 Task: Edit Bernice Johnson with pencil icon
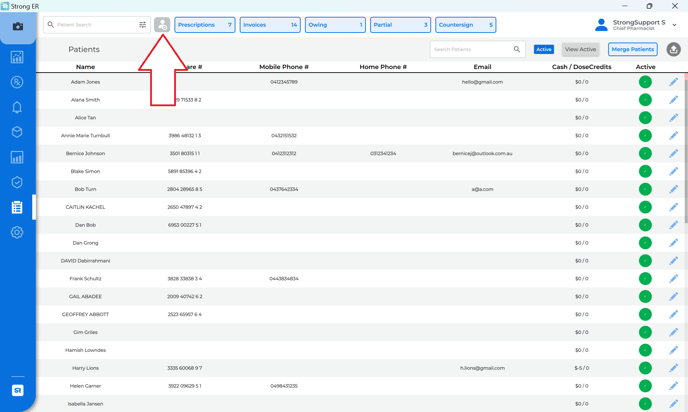click(674, 154)
